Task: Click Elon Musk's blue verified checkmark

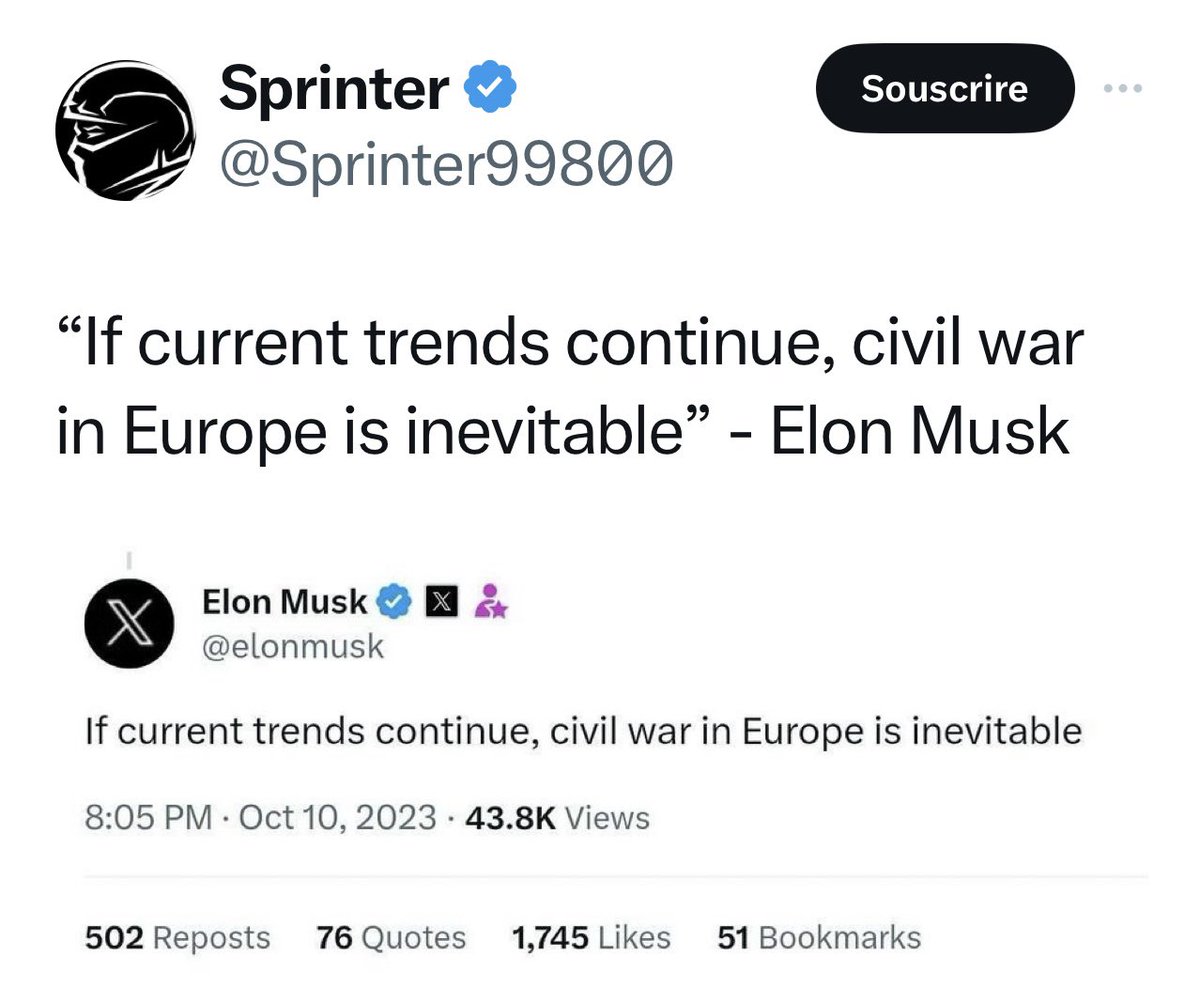Action: tap(396, 602)
